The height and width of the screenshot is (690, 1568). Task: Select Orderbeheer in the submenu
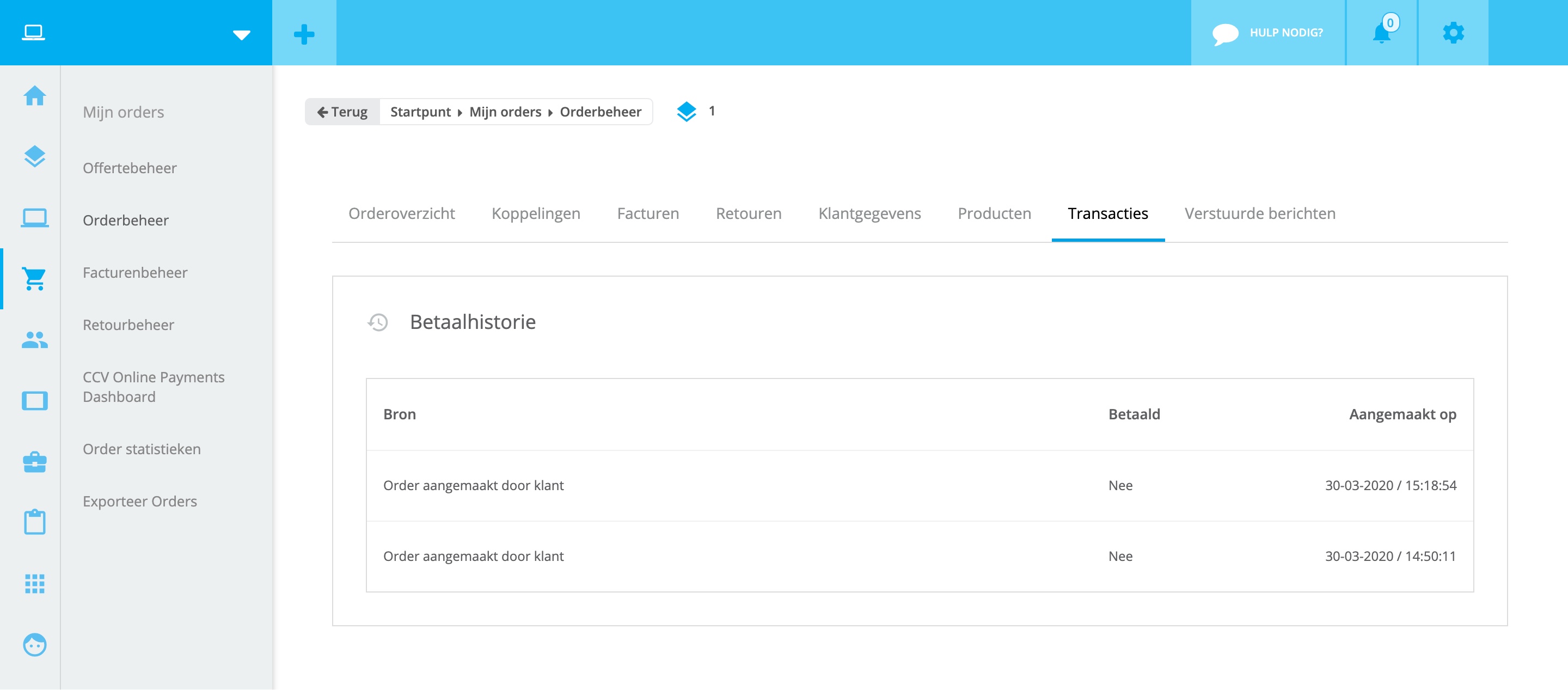pyautogui.click(x=126, y=221)
